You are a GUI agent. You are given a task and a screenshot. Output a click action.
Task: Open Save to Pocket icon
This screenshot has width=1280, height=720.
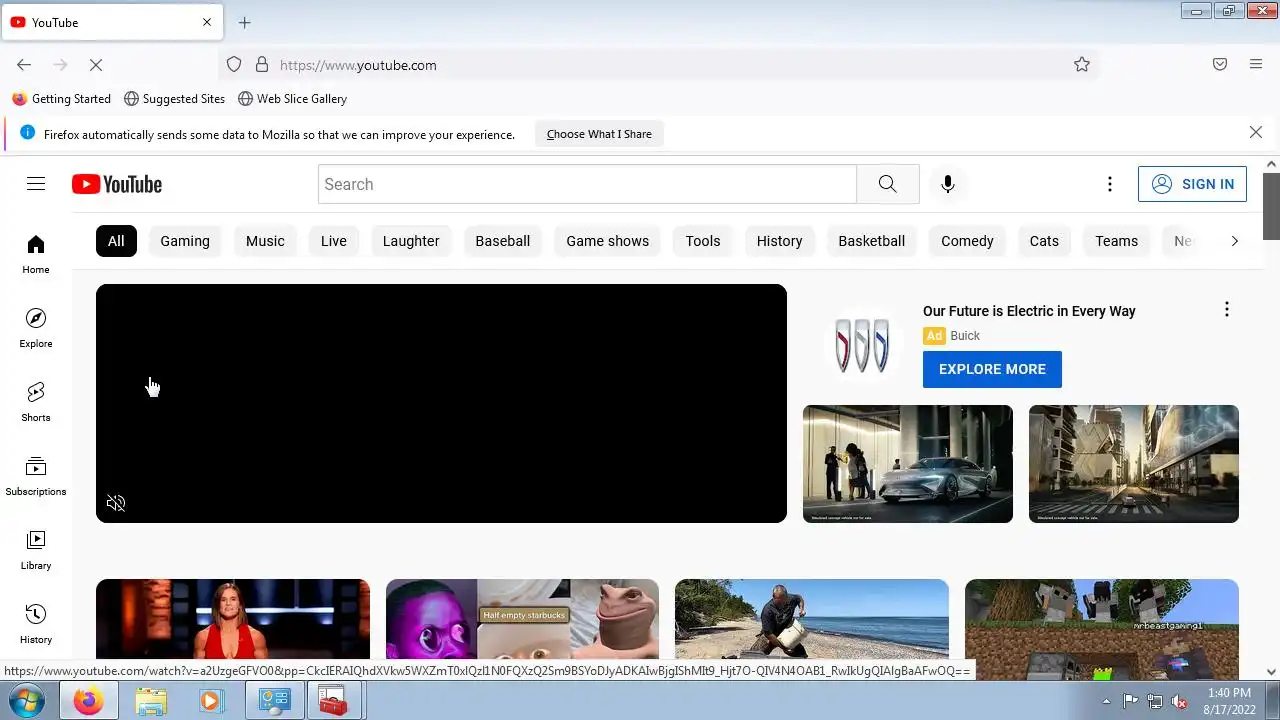click(1220, 65)
